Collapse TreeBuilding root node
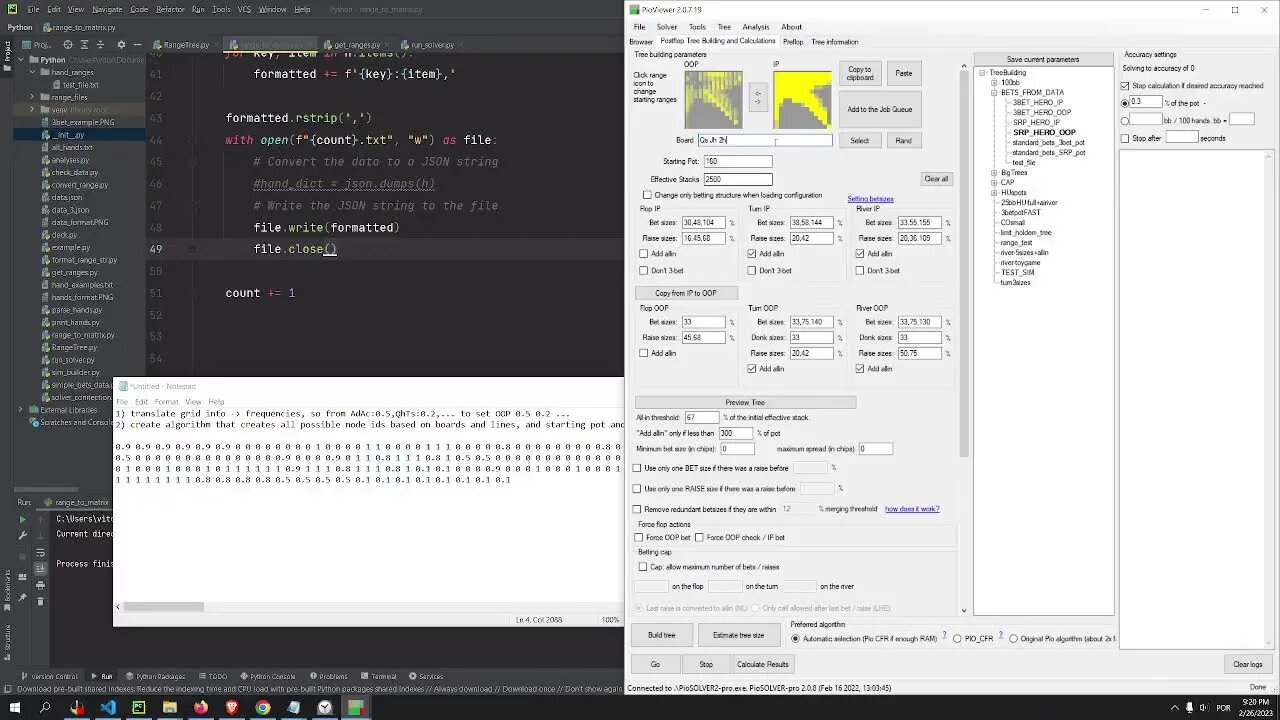Screen dimensions: 1280x720 tap(983, 73)
